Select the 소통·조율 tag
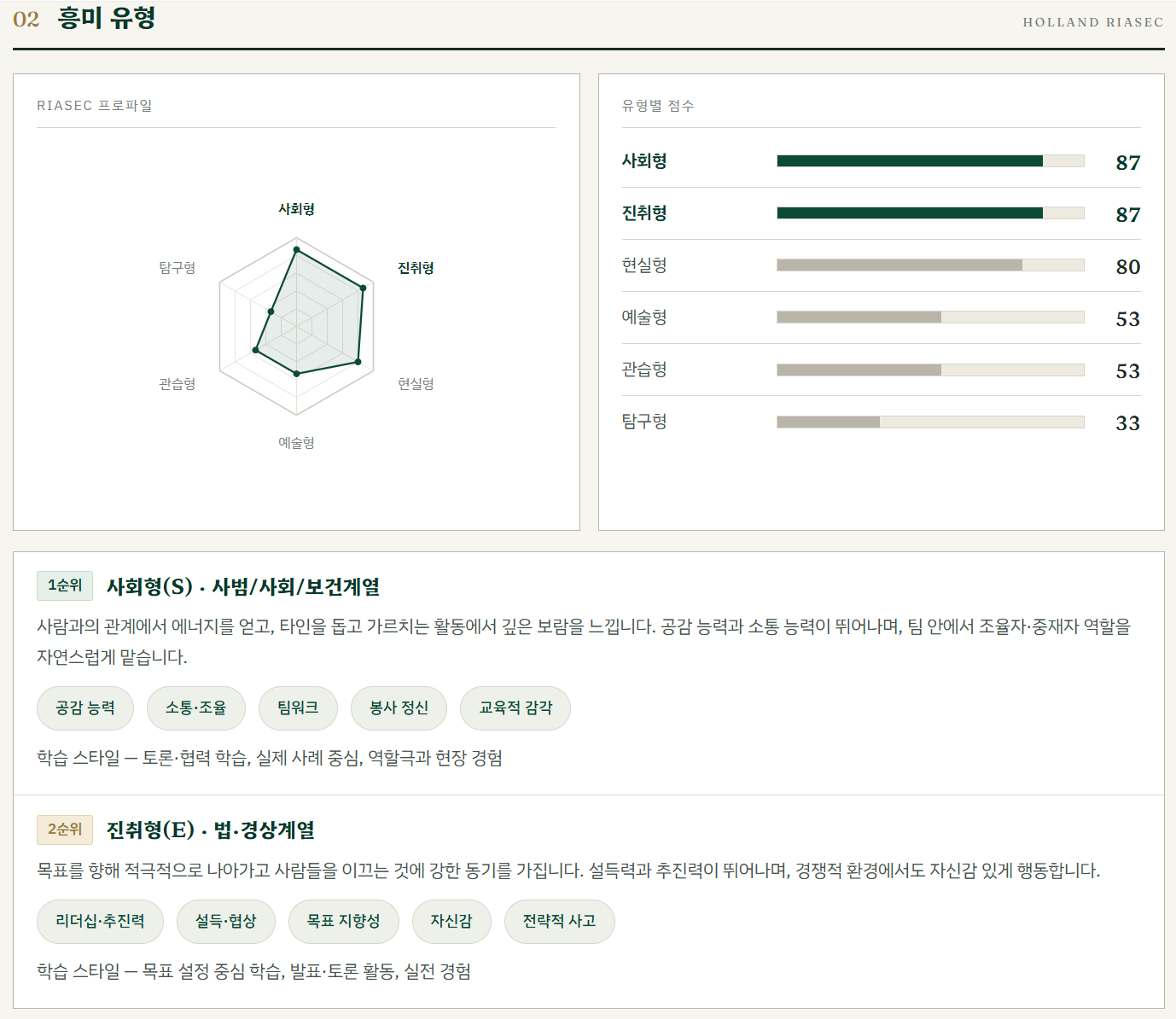 tap(196, 708)
